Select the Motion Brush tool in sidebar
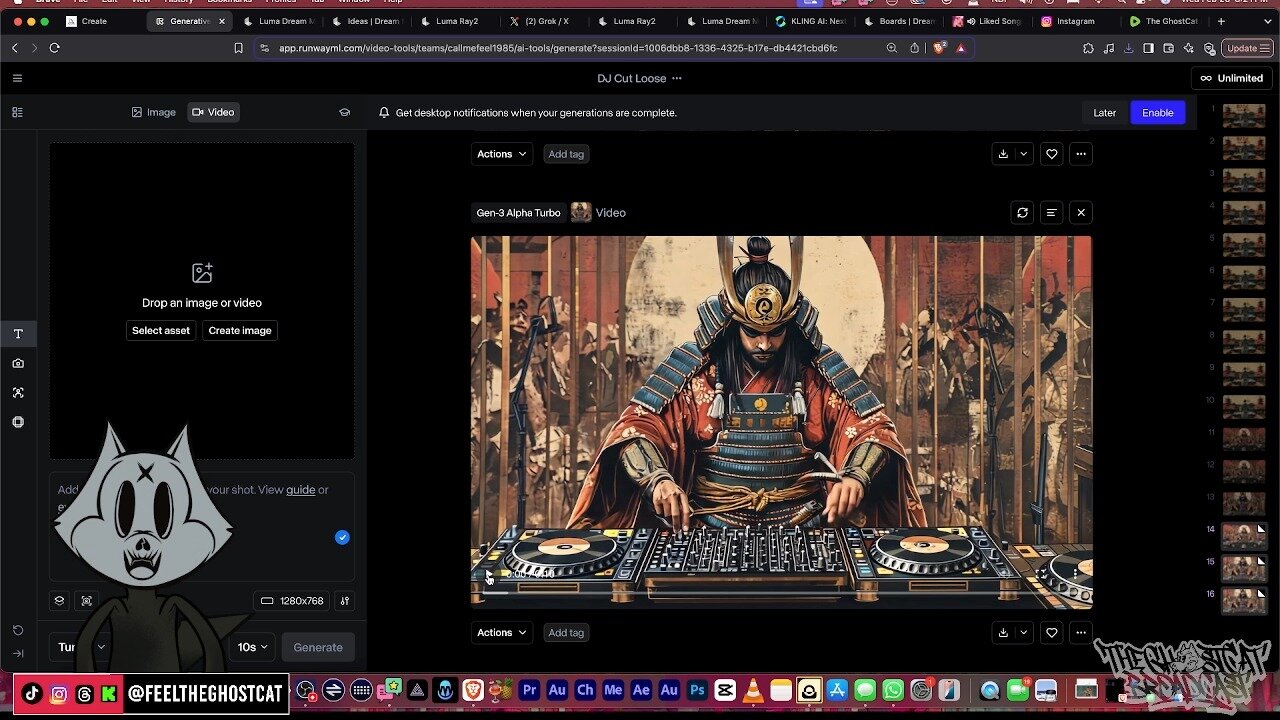Viewport: 1280px width, 720px height. pyautogui.click(x=18, y=393)
